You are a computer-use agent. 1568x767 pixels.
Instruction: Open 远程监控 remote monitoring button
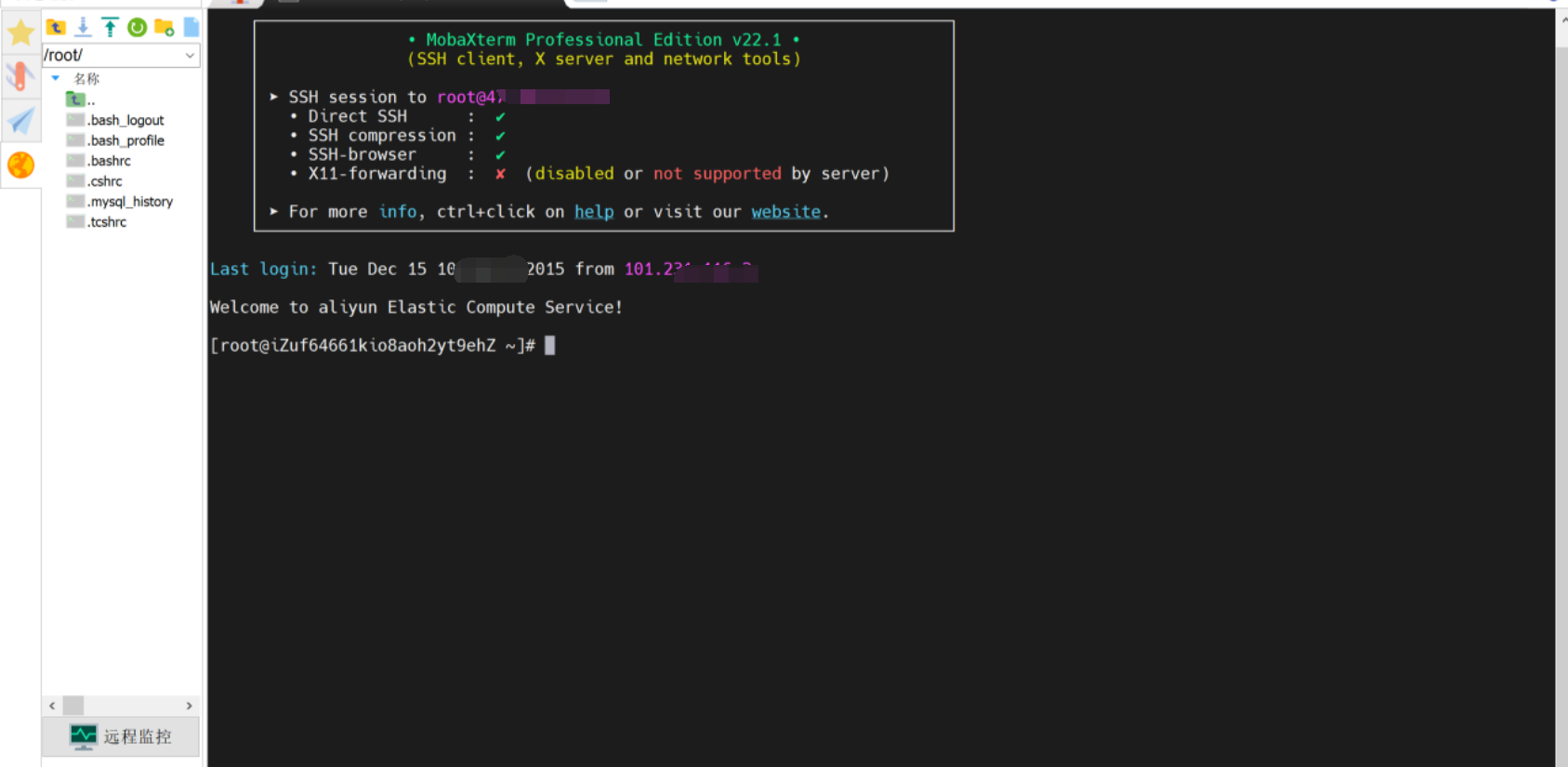[x=121, y=736]
